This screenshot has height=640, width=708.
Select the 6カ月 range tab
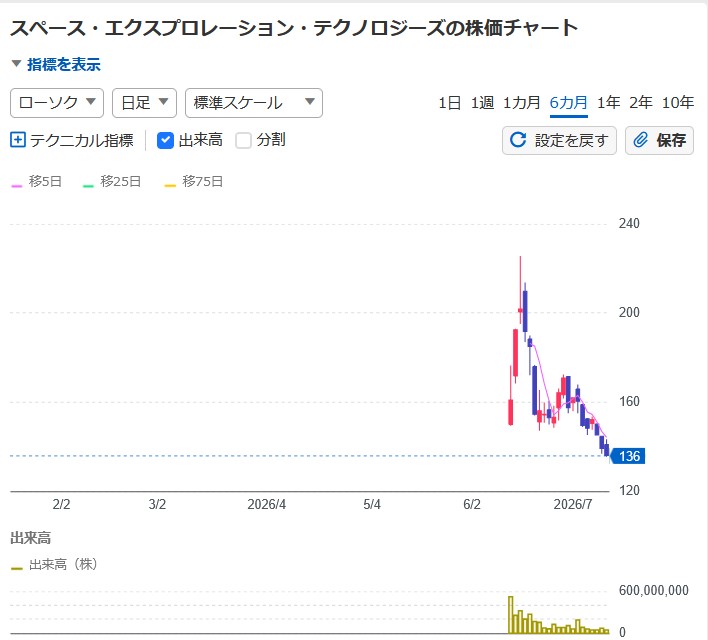coord(568,103)
